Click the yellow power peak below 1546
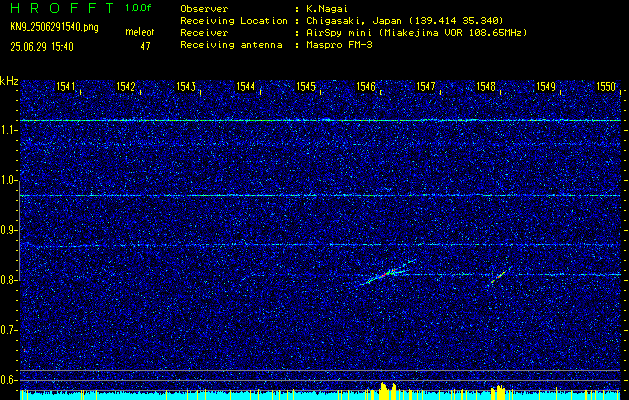Viewport: 629px width, 400px height. (388, 391)
